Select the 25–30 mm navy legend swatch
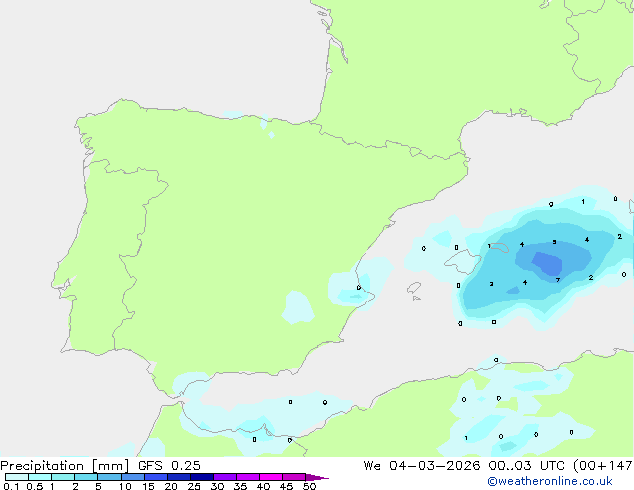 click(202, 477)
